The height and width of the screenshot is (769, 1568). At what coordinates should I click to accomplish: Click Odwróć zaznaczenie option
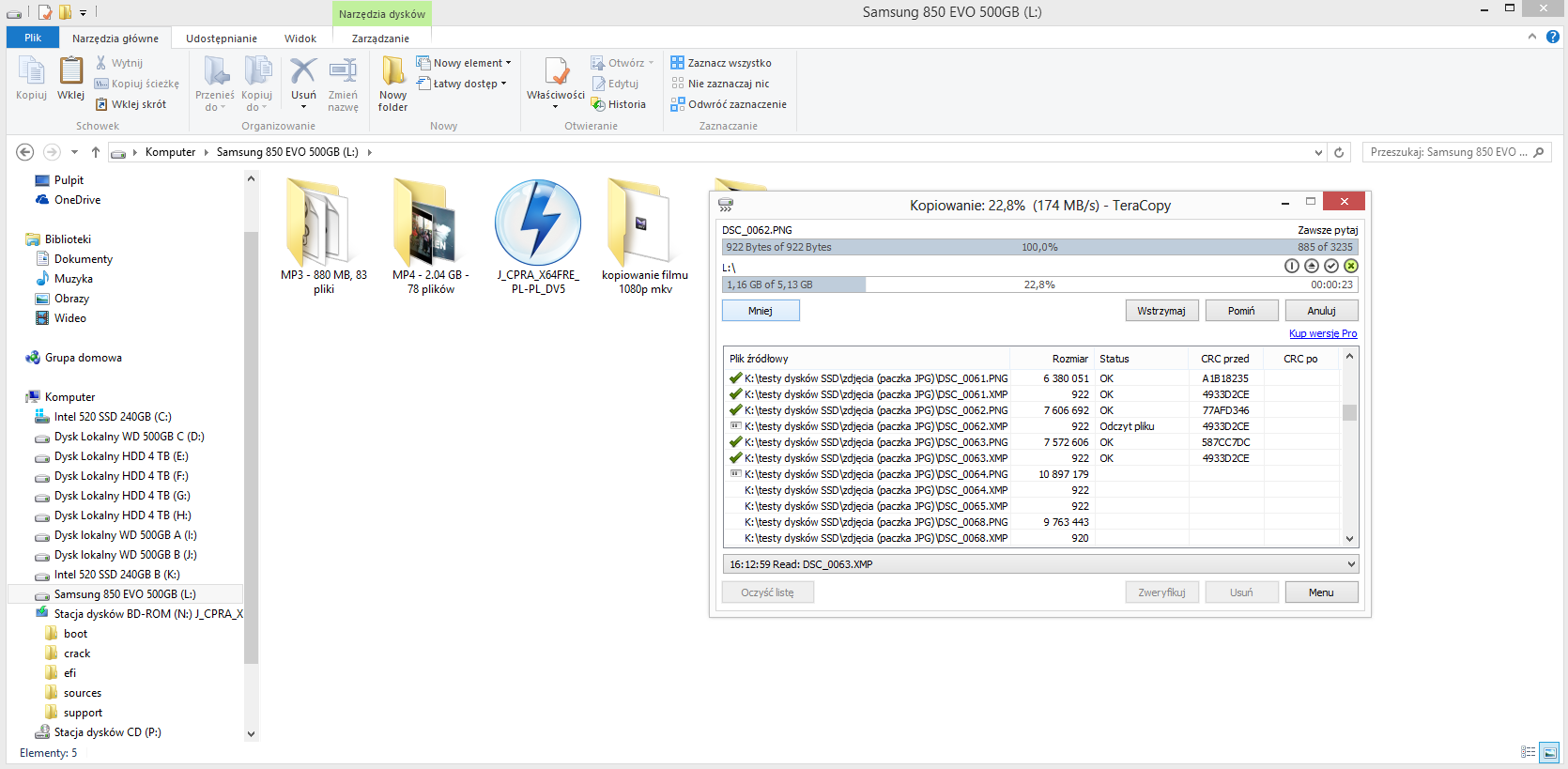pos(729,104)
